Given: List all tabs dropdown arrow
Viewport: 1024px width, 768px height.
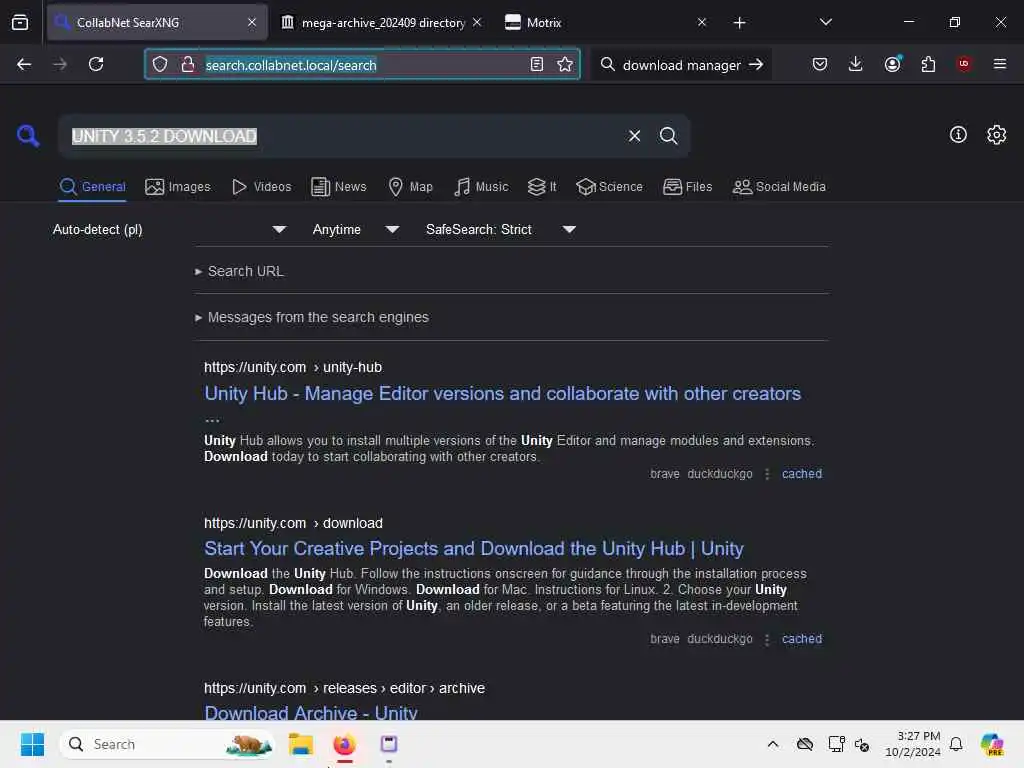Looking at the screenshot, I should [x=825, y=22].
